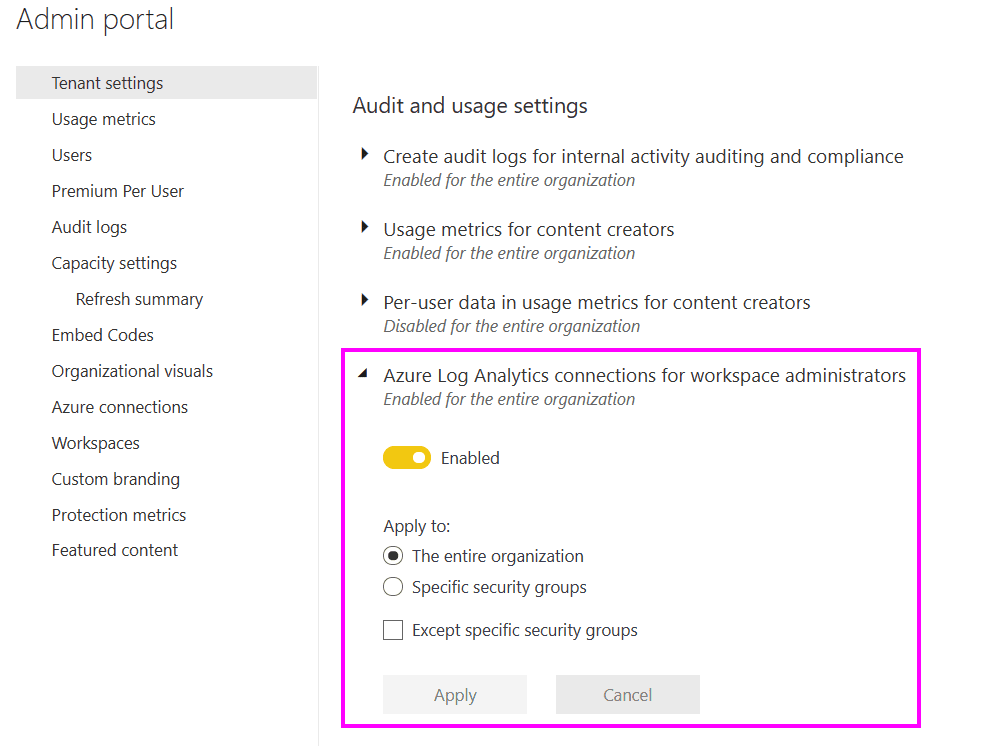The height and width of the screenshot is (746, 1002).
Task: Click the Admin portal page title
Action: pos(95,19)
